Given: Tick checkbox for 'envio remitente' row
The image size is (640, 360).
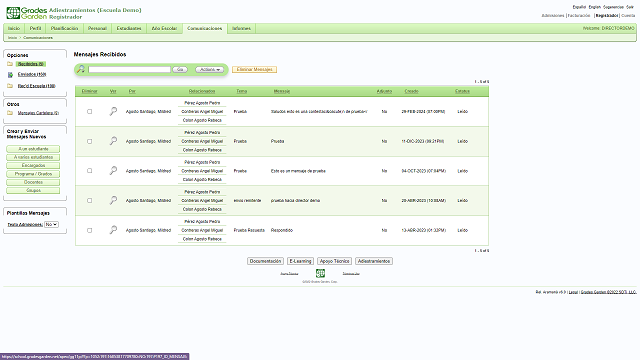Looking at the screenshot, I should point(89,200).
